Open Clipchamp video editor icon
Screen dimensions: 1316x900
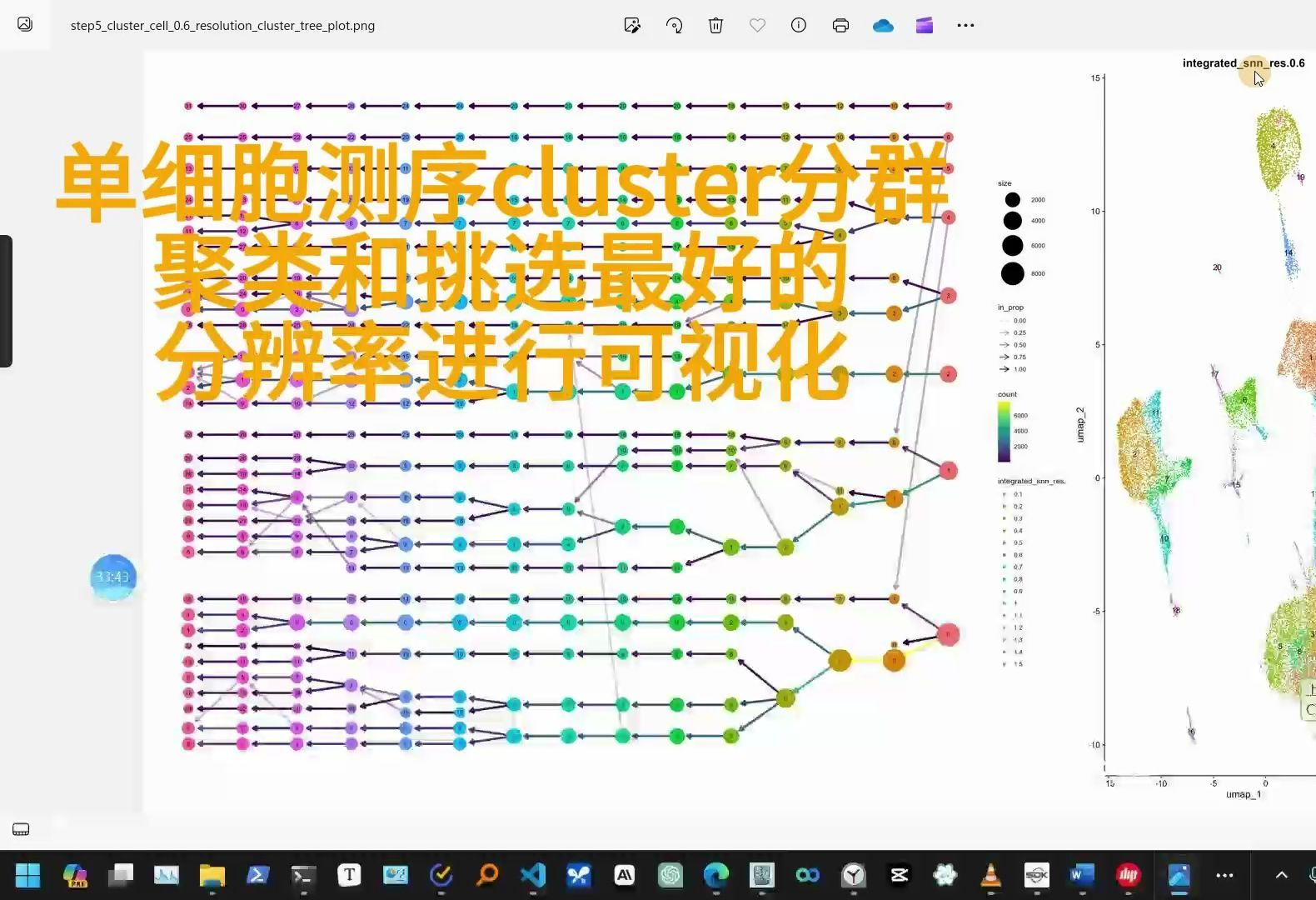pyautogui.click(x=925, y=25)
